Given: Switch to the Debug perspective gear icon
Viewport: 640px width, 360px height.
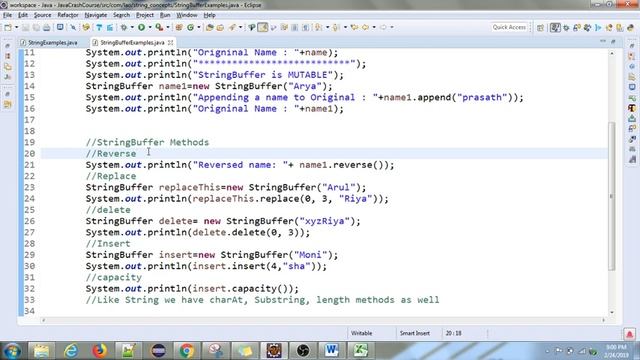Looking at the screenshot, I should (566, 28).
